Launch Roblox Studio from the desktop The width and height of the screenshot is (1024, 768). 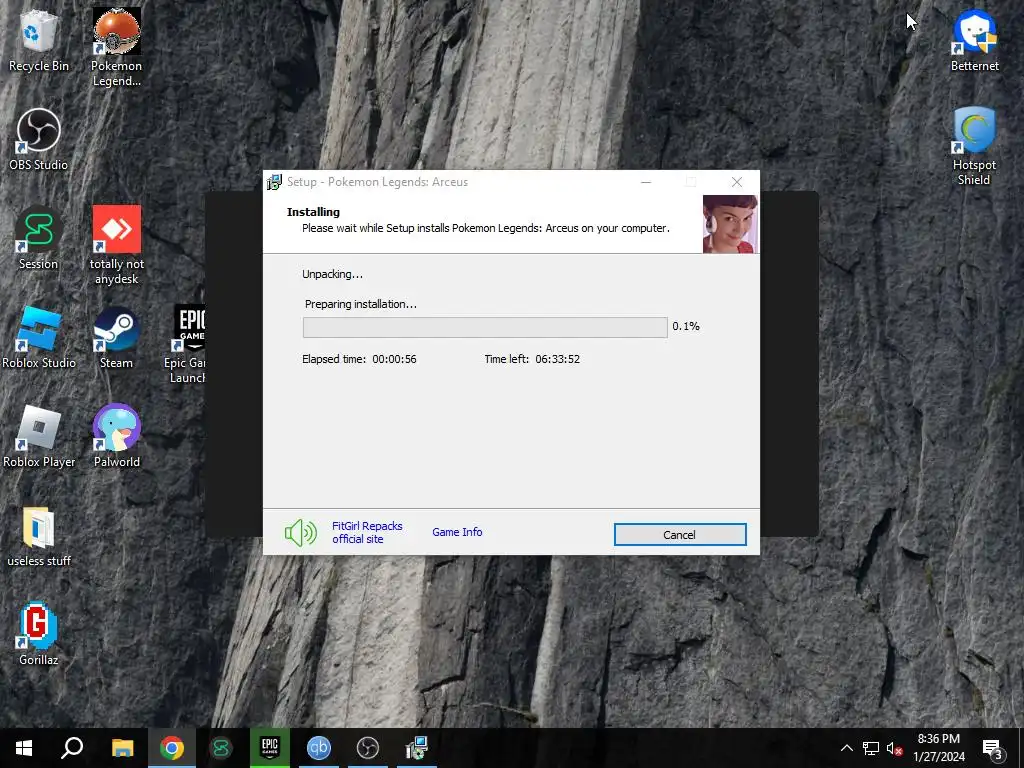click(x=39, y=338)
